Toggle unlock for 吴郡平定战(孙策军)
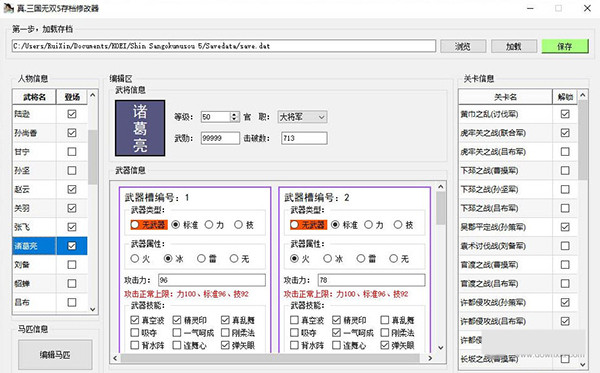Viewport: 600px width, 373px height. pyautogui.click(x=565, y=227)
